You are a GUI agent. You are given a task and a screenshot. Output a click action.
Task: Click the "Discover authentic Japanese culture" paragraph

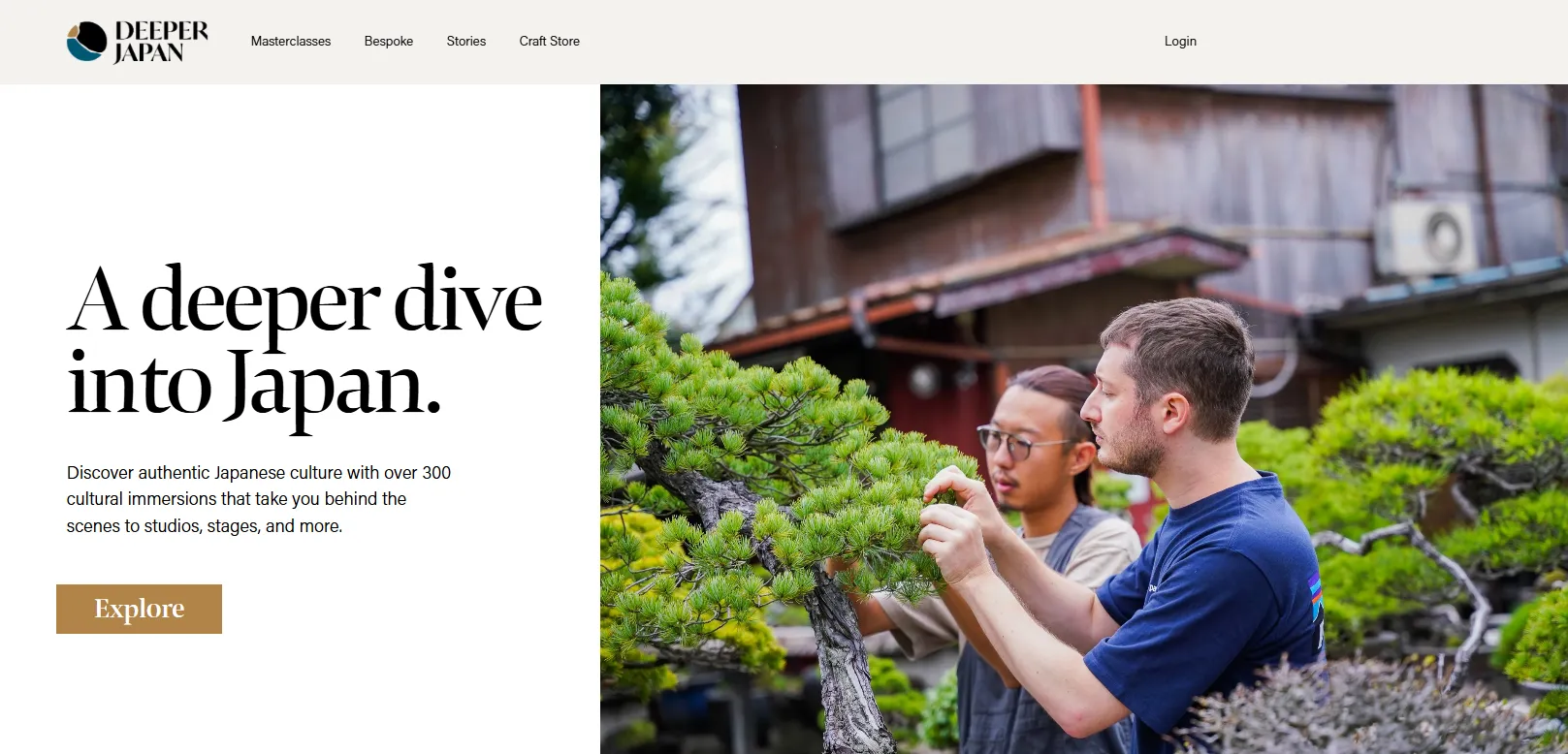click(259, 499)
